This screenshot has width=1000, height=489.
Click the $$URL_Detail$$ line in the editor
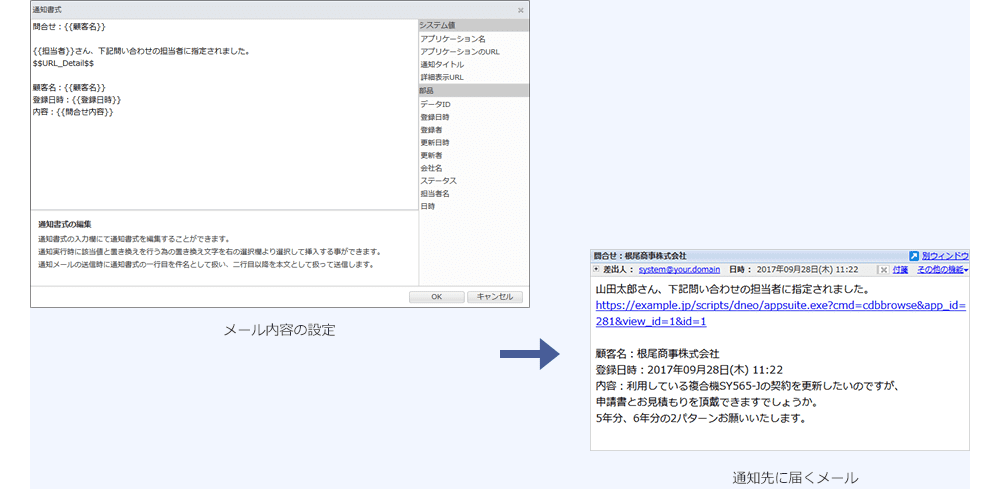(63, 63)
